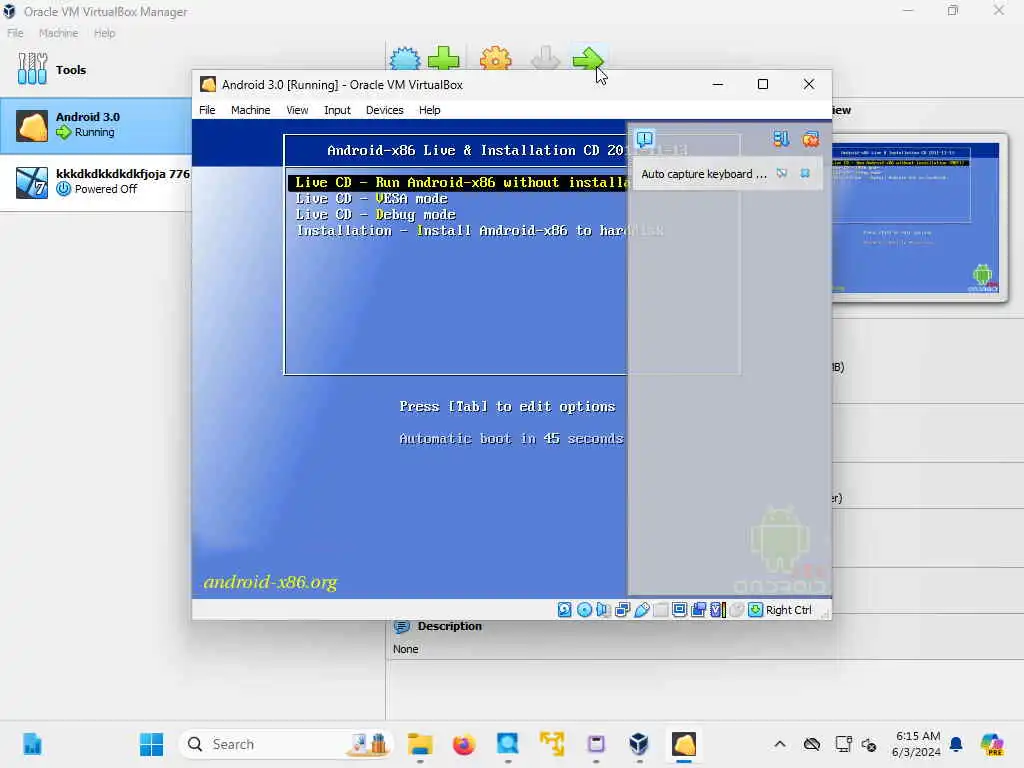Viewport: 1024px width, 768px height.
Task: Click the Add machine green plus icon
Action: pos(443,58)
